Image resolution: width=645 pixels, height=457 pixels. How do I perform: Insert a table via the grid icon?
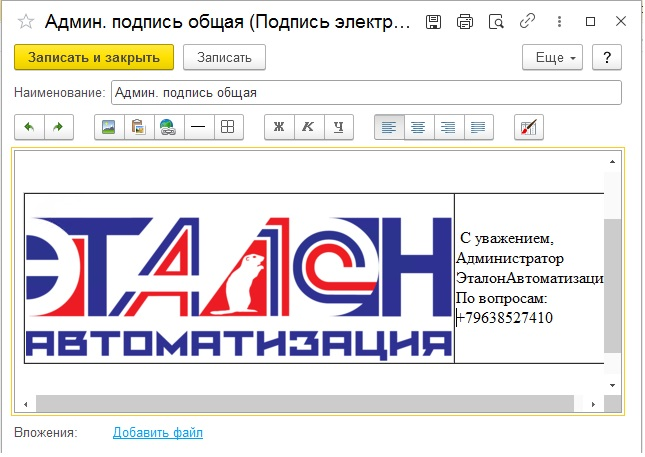tap(228, 127)
